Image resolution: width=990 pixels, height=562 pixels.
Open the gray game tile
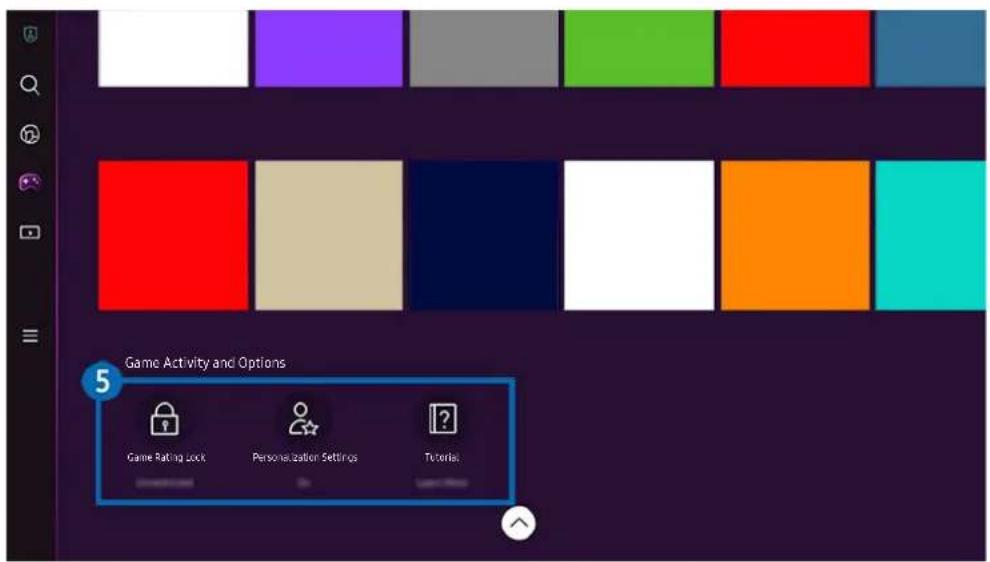click(484, 48)
